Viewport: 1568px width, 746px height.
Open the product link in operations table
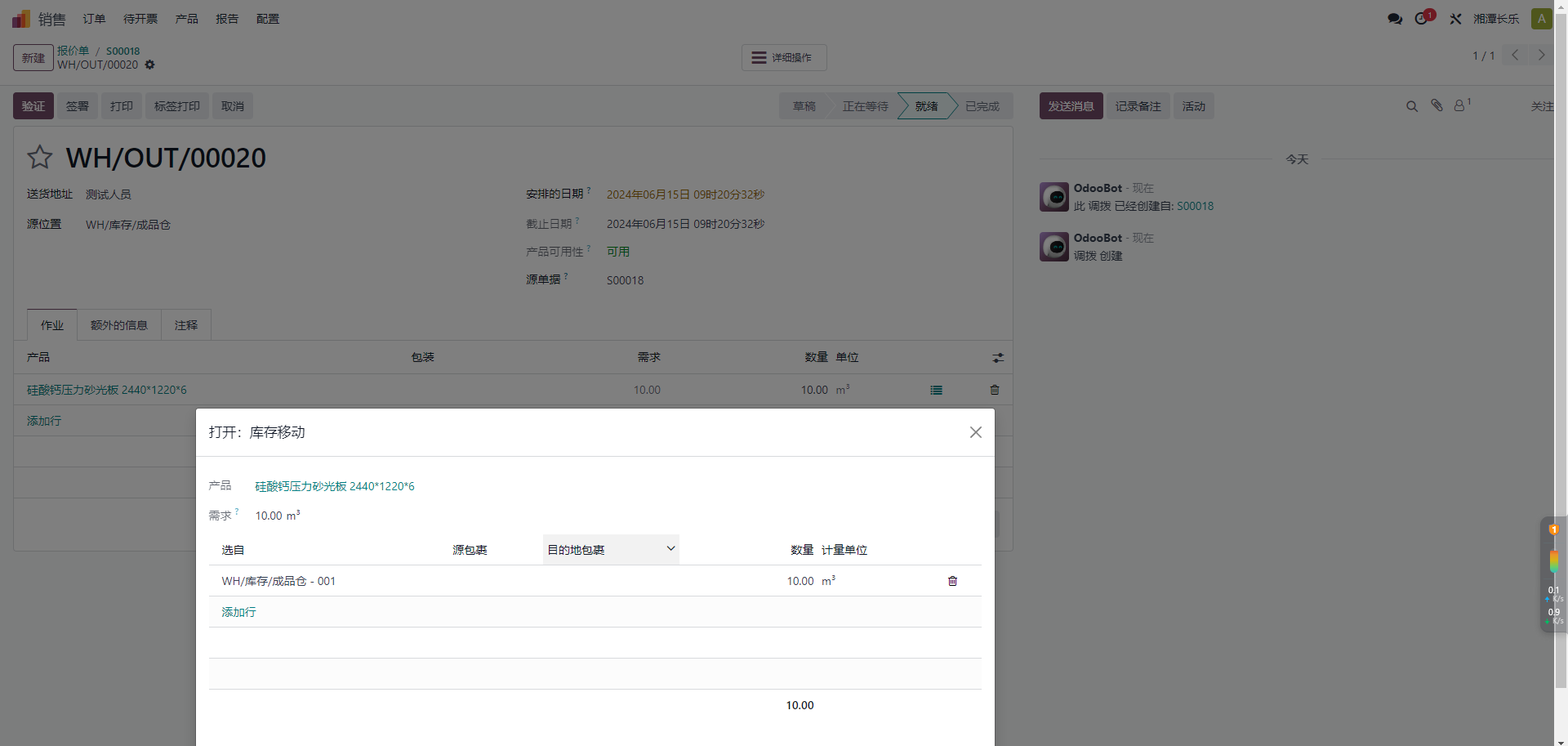[x=107, y=390]
